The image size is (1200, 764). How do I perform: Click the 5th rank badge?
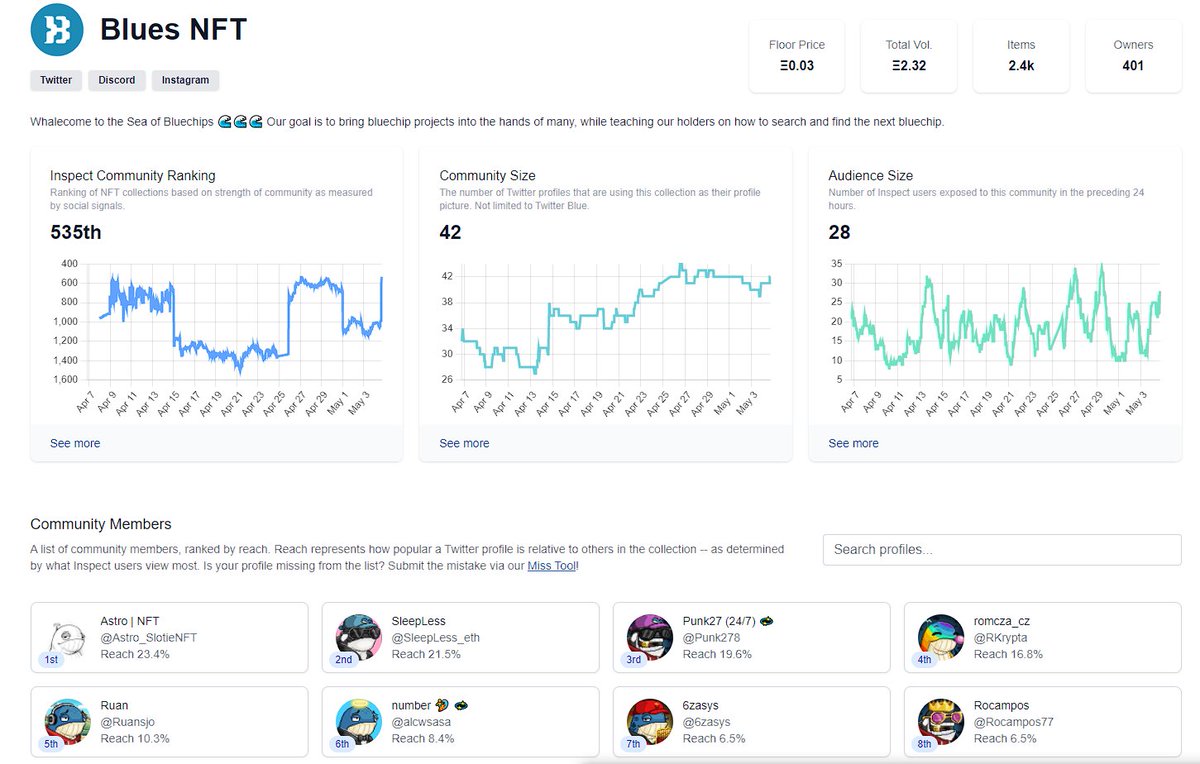[x=51, y=744]
